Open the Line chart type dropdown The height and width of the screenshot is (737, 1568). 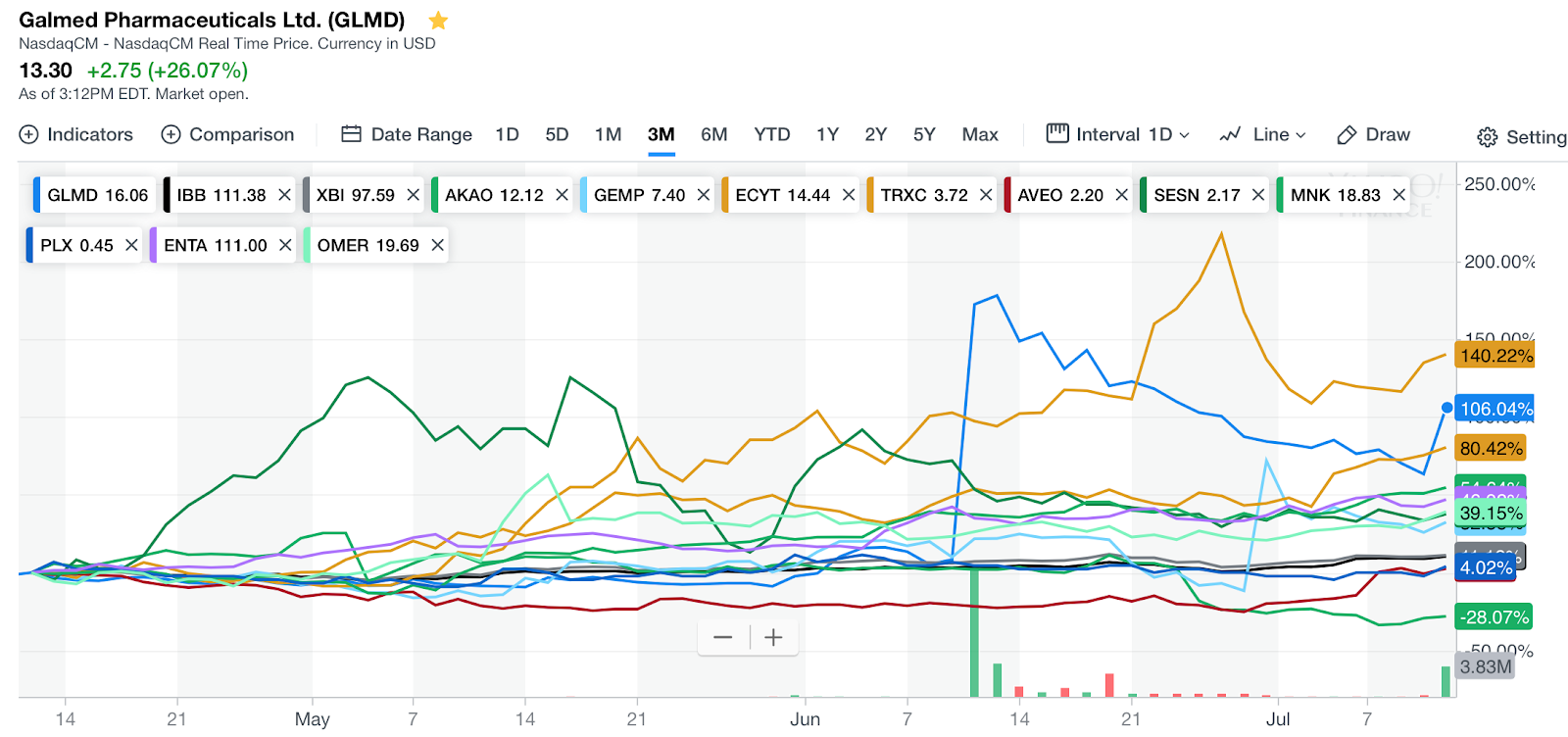(1262, 134)
